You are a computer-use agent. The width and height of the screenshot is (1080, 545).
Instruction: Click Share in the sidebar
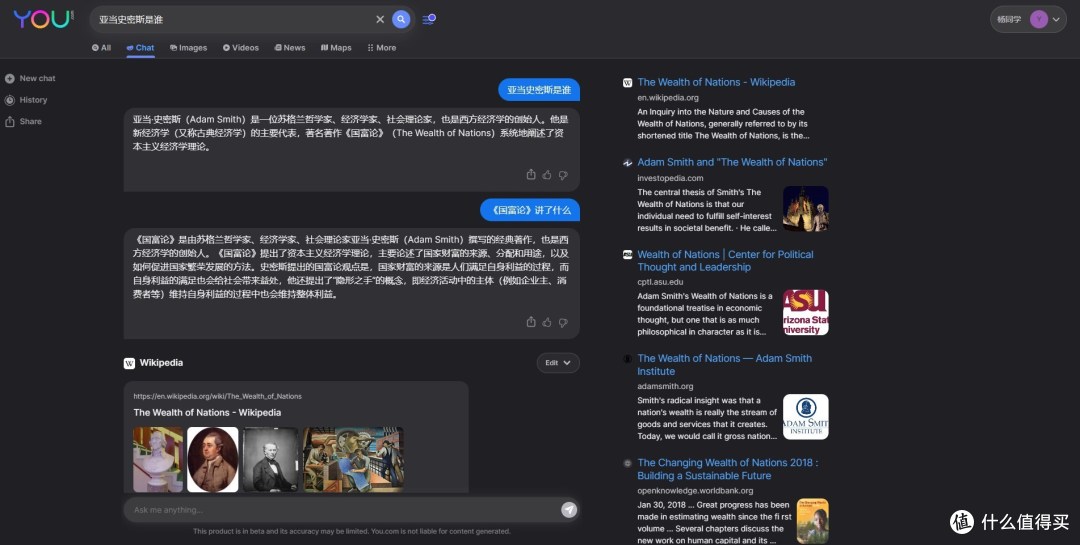point(23,121)
